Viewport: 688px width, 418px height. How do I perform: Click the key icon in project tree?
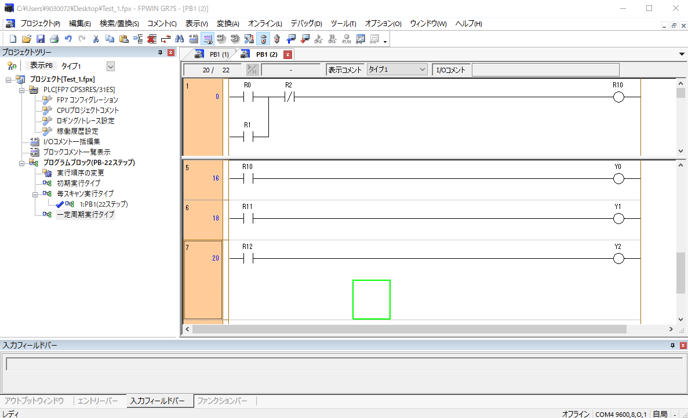pyautogui.click(x=12, y=66)
